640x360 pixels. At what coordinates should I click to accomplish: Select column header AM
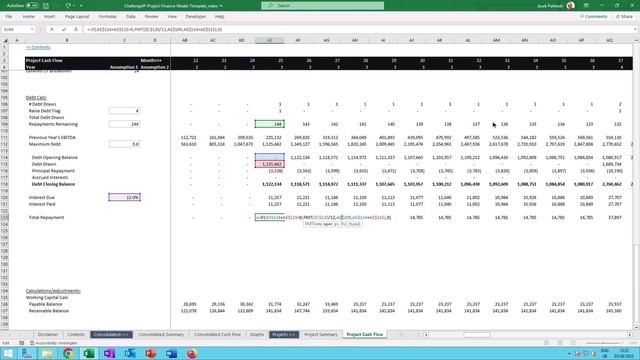496,40
